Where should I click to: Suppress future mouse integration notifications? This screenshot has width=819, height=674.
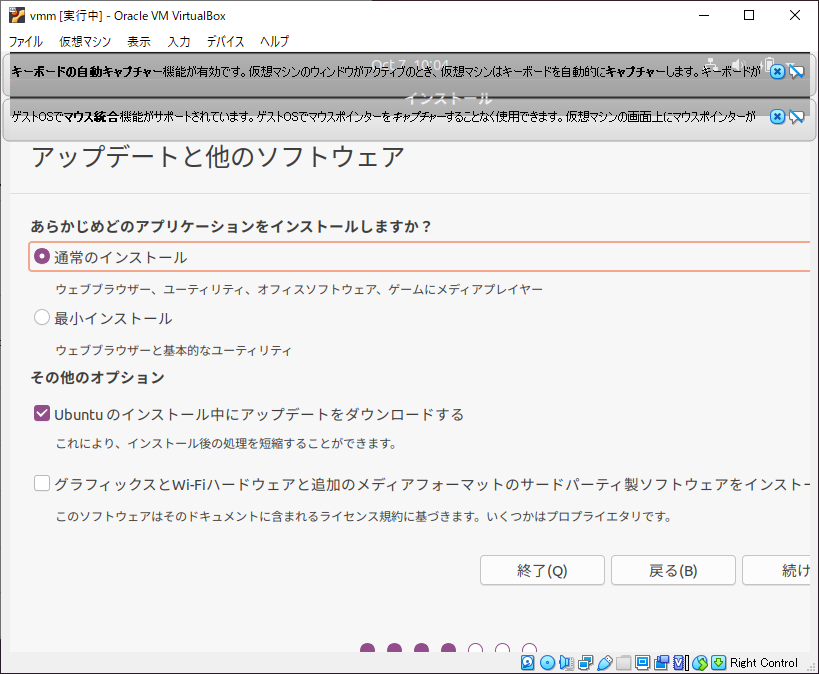point(797,117)
